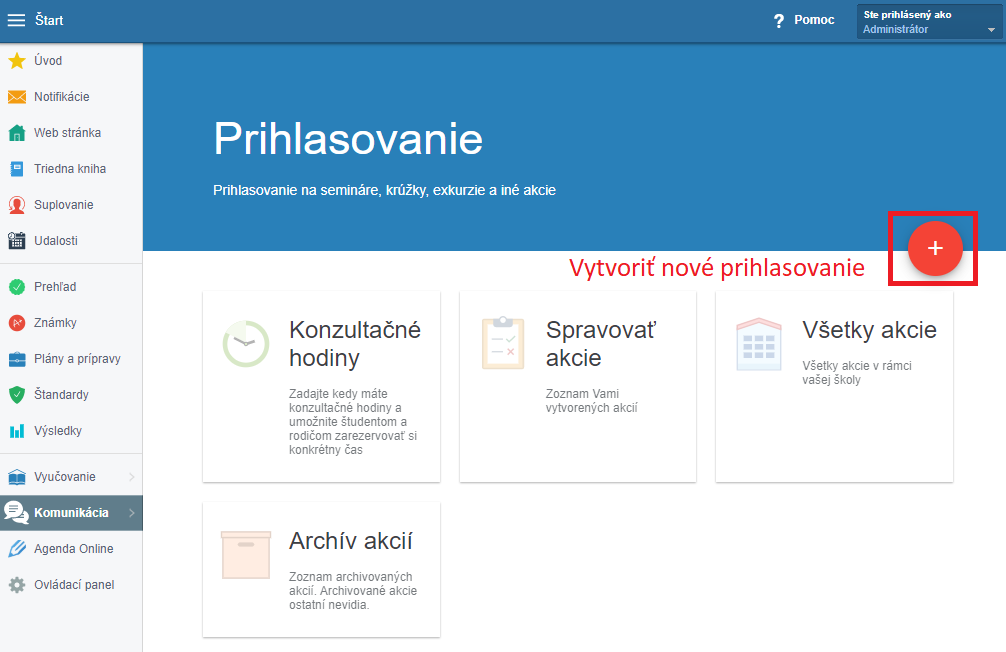This screenshot has width=1006, height=652.
Task: Open the logged-in user Administrátor dropdown
Action: point(929,22)
